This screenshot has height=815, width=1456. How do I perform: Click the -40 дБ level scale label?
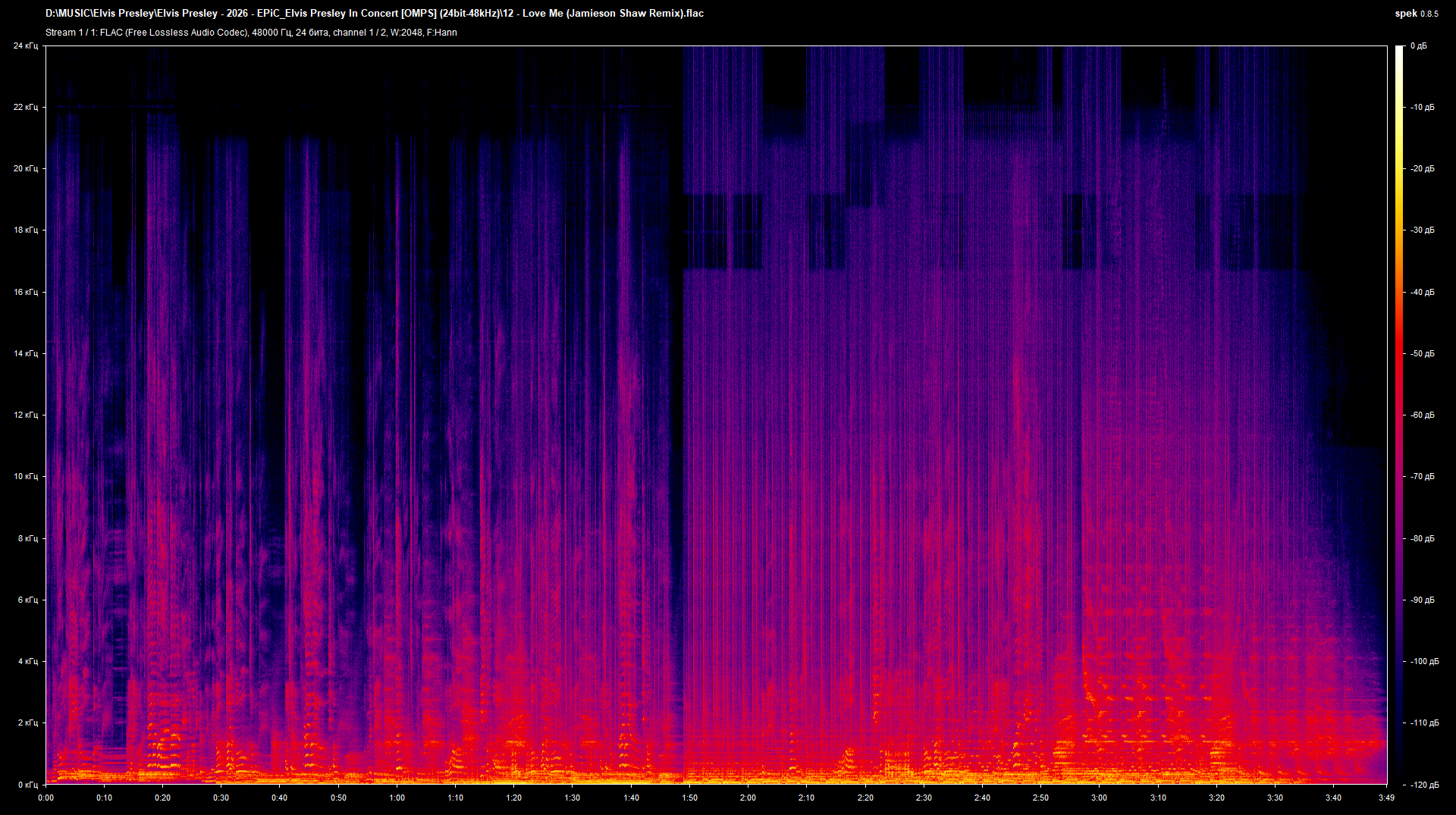click(1423, 293)
